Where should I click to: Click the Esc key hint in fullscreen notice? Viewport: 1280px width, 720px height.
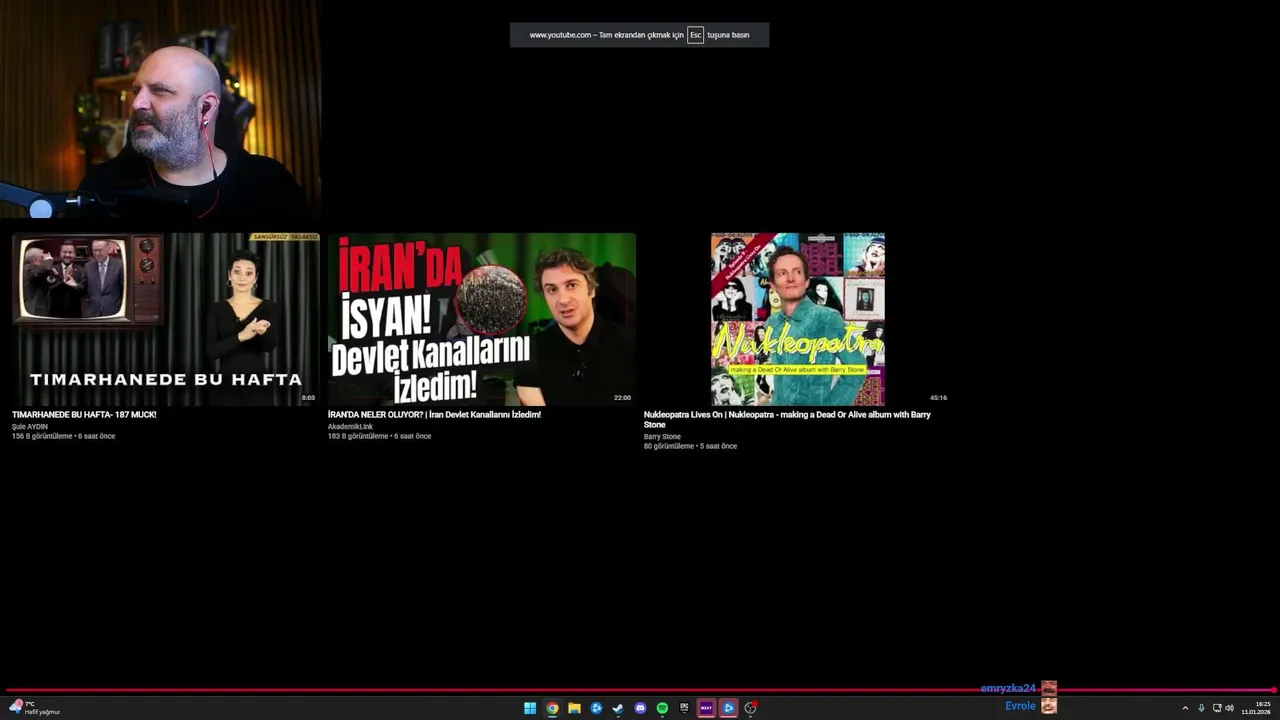[x=695, y=35]
